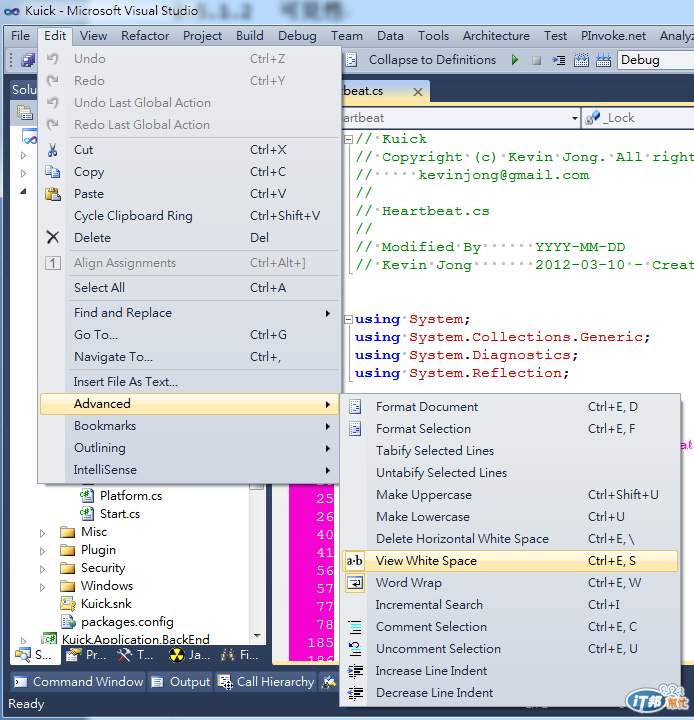Expand the Misc folder
Screen dimensions: 694x720
[x=42, y=533]
